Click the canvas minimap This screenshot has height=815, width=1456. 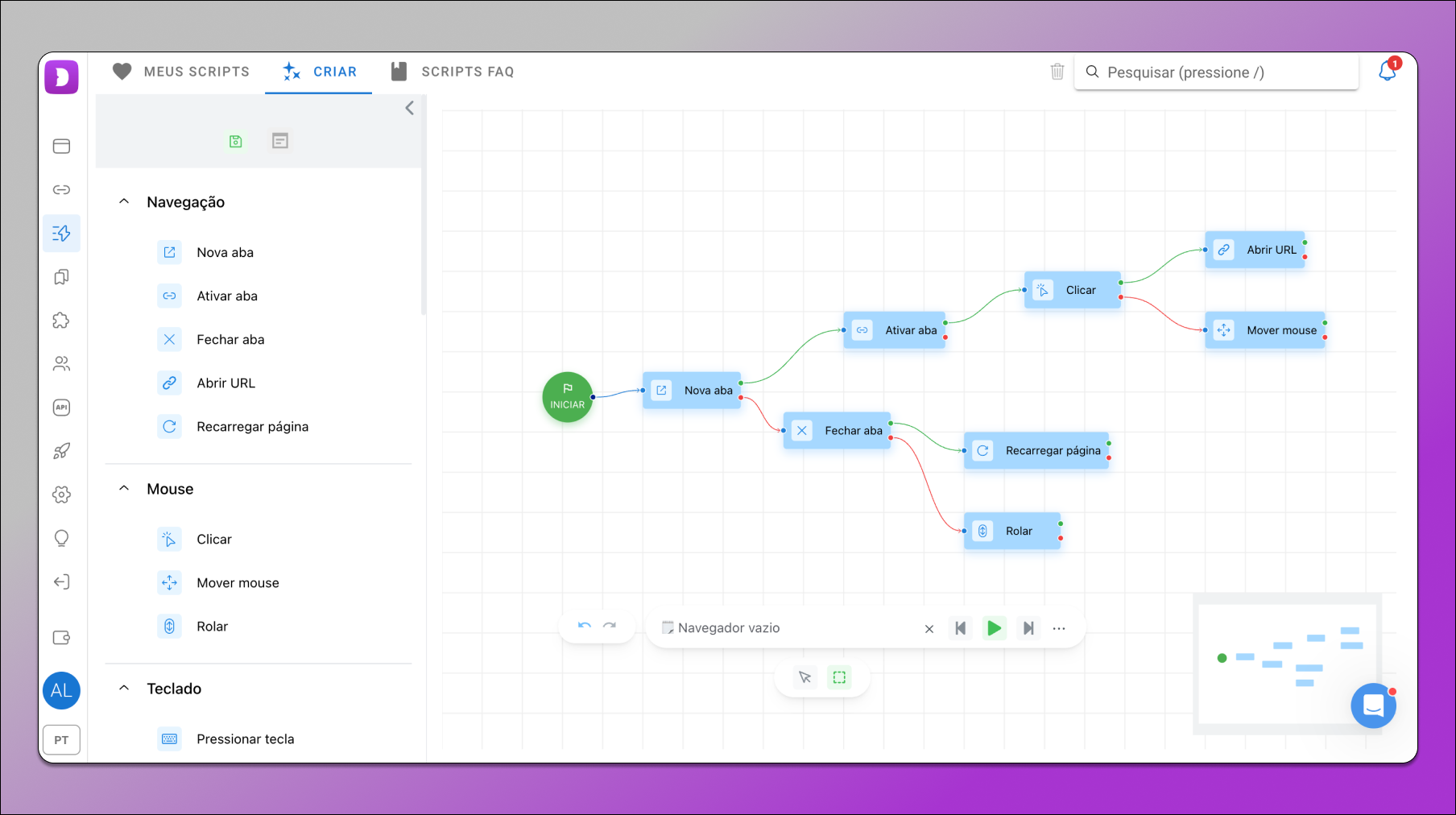[1287, 664]
